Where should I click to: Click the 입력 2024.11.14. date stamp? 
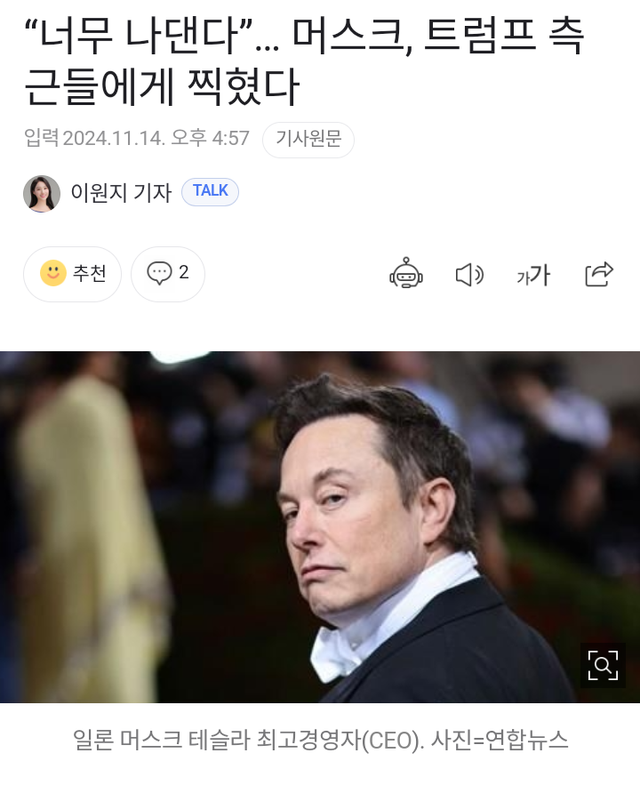pyautogui.click(x=94, y=138)
